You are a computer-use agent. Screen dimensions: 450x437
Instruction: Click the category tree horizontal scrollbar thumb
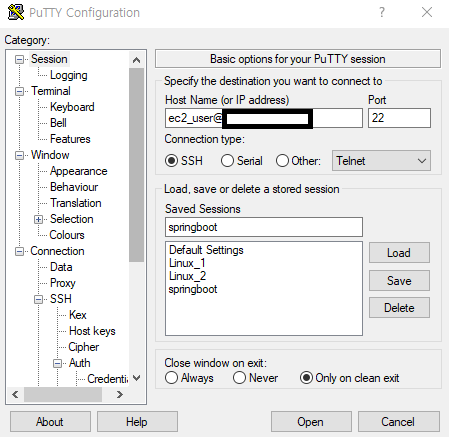click(x=63, y=395)
